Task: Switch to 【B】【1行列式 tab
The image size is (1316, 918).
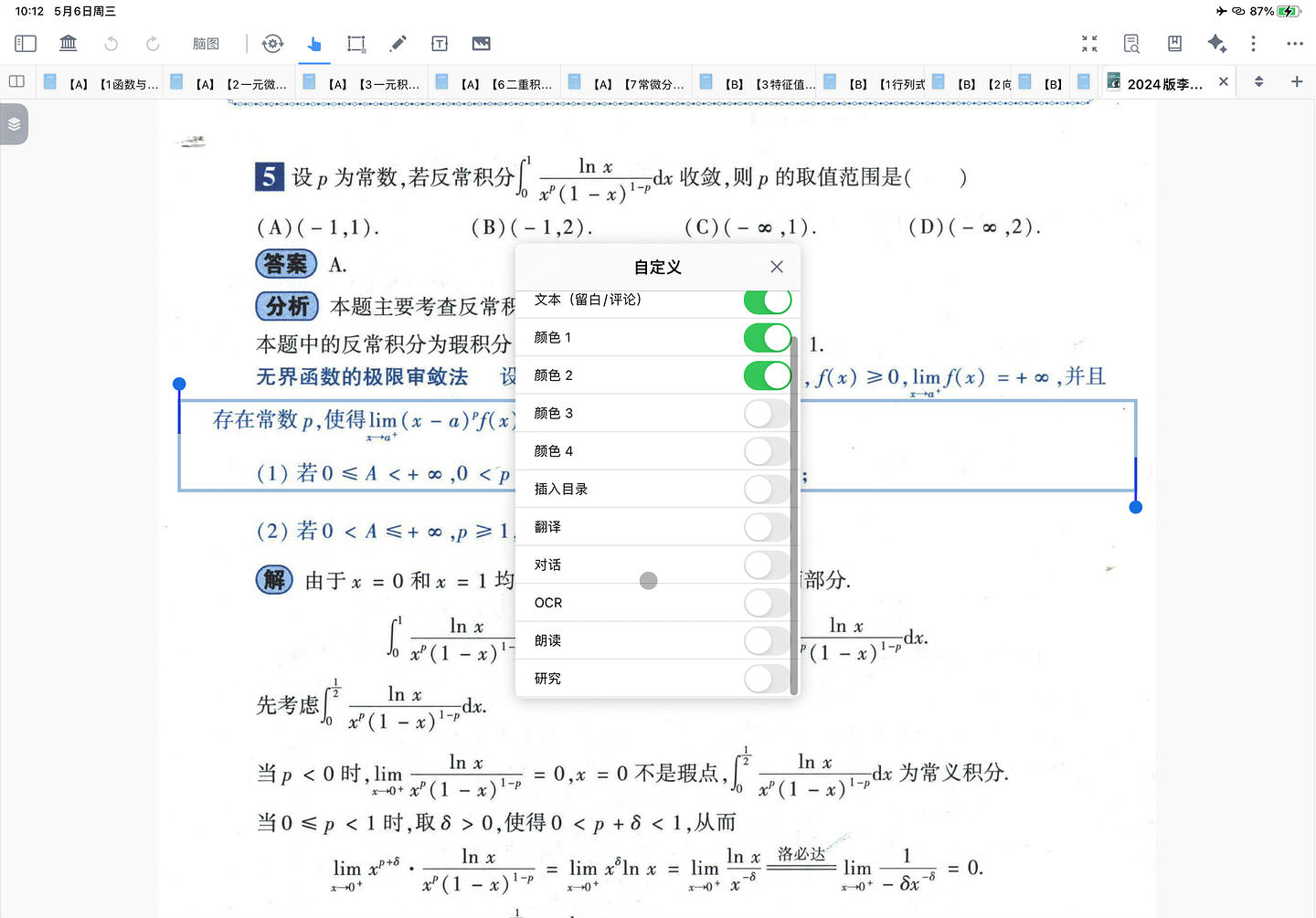Action: point(873,83)
